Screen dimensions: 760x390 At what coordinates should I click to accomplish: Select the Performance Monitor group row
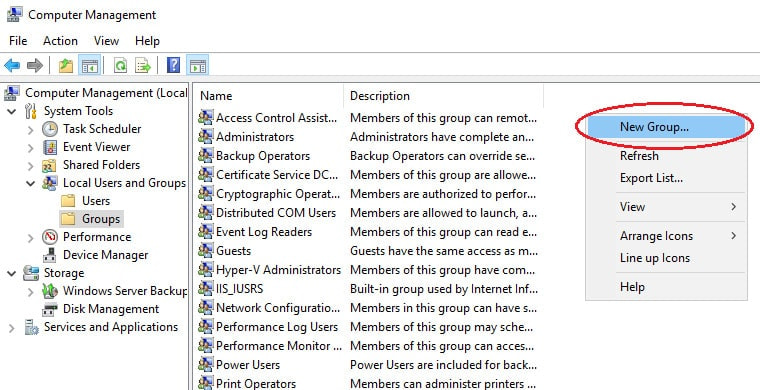pyautogui.click(x=368, y=345)
